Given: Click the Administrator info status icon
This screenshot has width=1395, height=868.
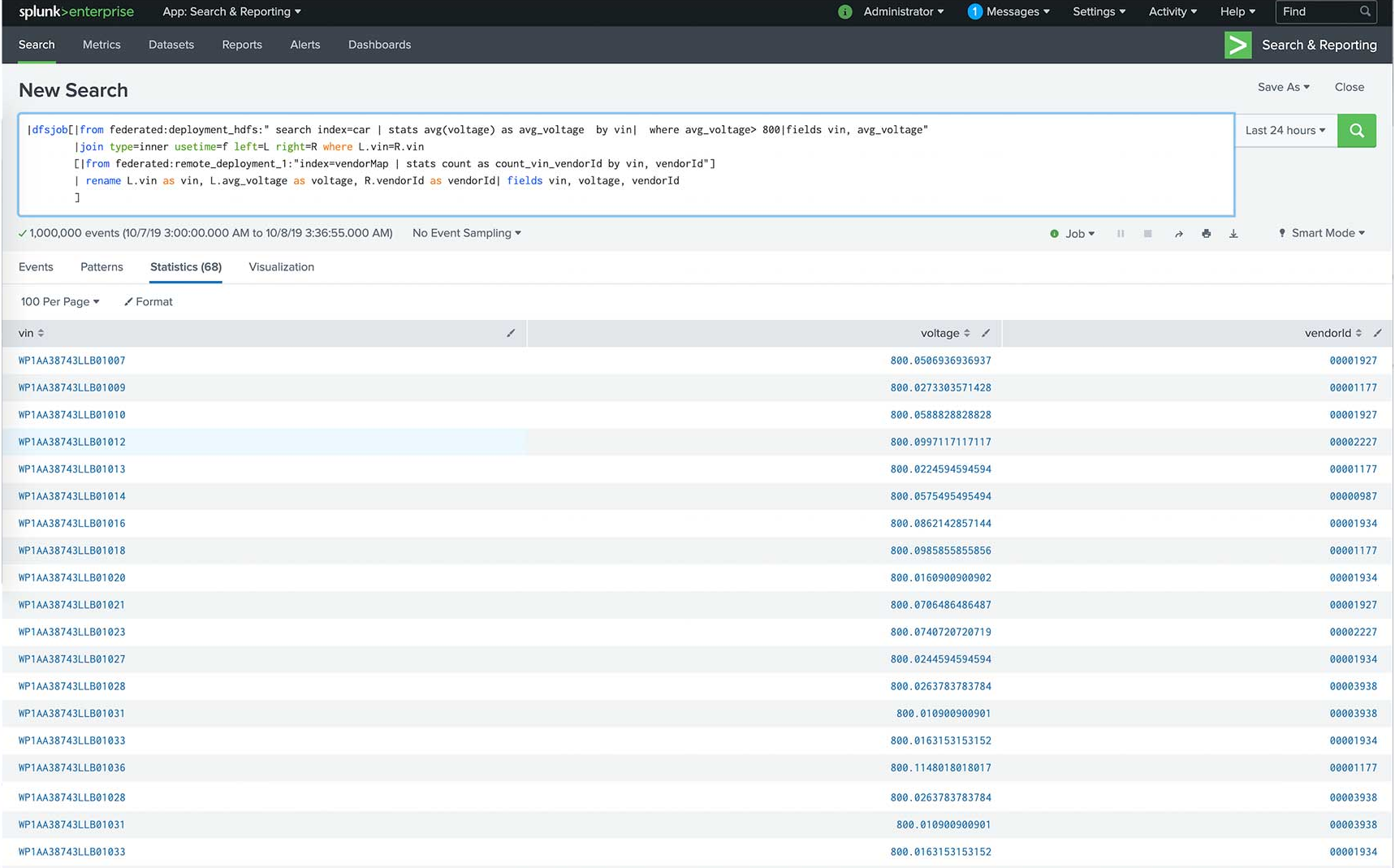Looking at the screenshot, I should coord(844,11).
